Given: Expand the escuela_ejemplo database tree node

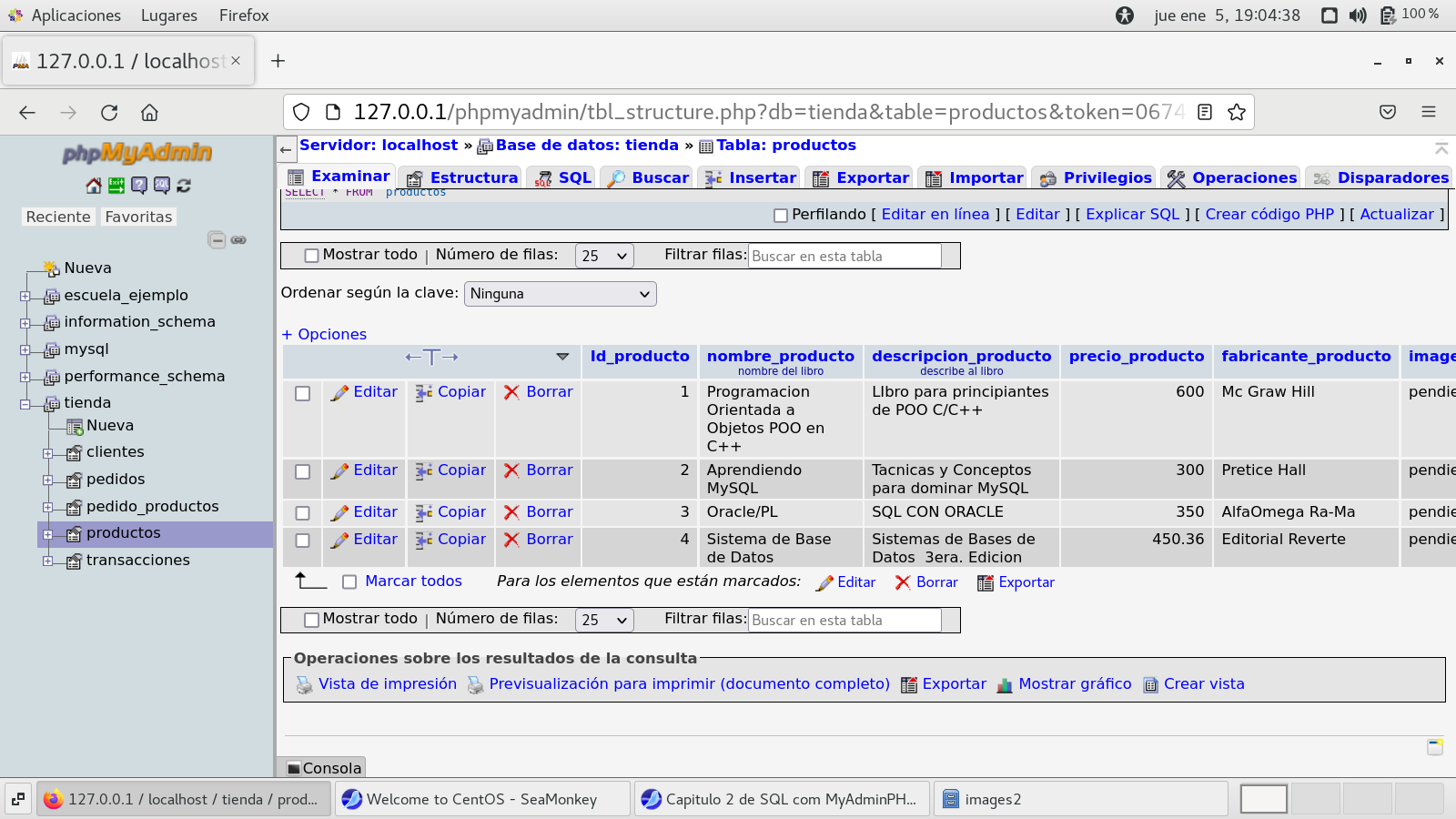Looking at the screenshot, I should point(25,296).
